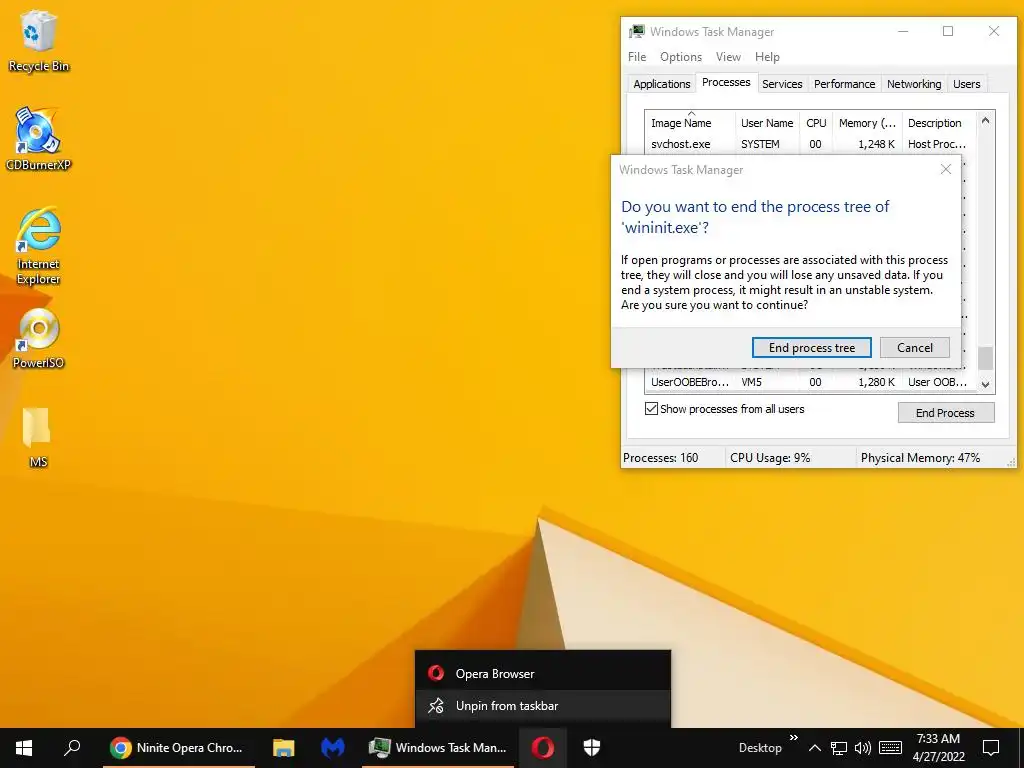Show hidden system tray icons
Viewport: 1024px width, 768px height.
814,748
